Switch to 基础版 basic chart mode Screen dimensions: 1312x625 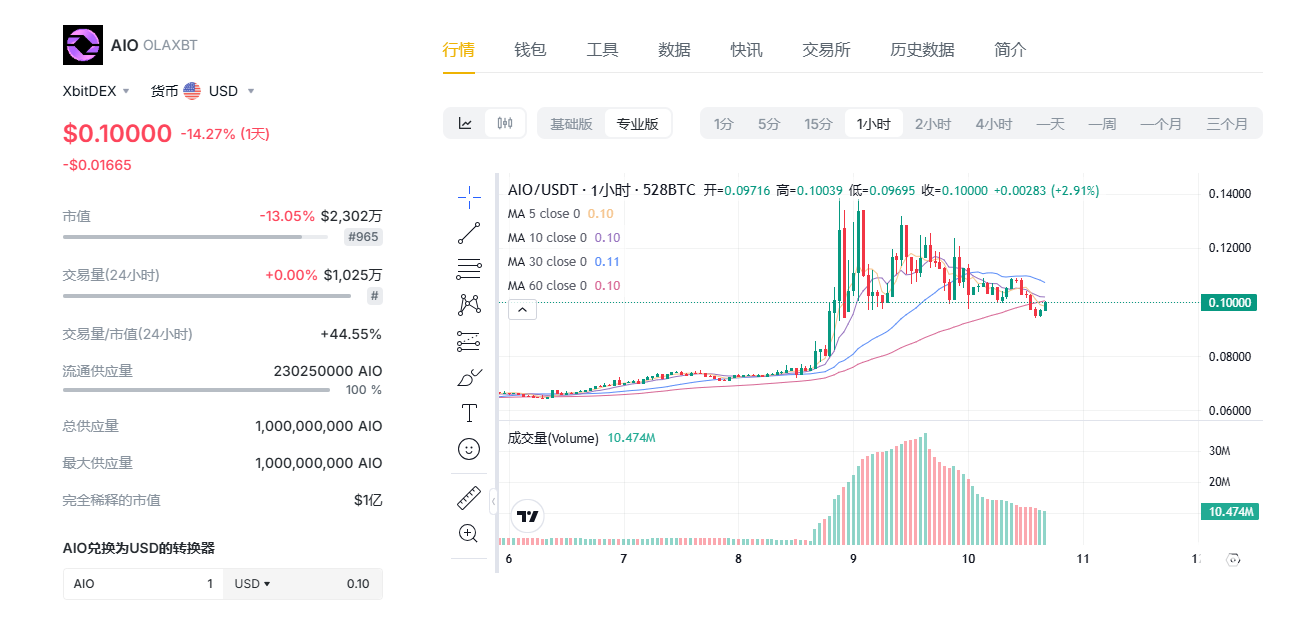tap(571, 124)
